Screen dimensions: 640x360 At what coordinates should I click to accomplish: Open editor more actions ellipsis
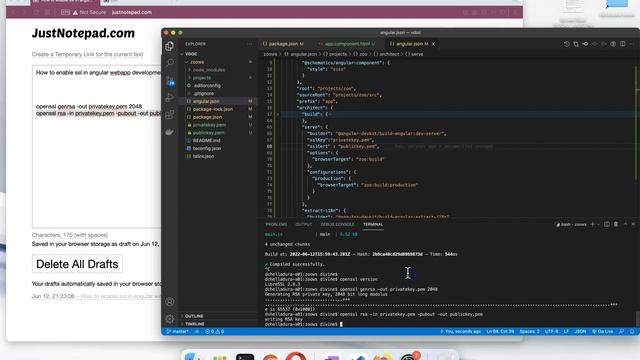(632, 44)
